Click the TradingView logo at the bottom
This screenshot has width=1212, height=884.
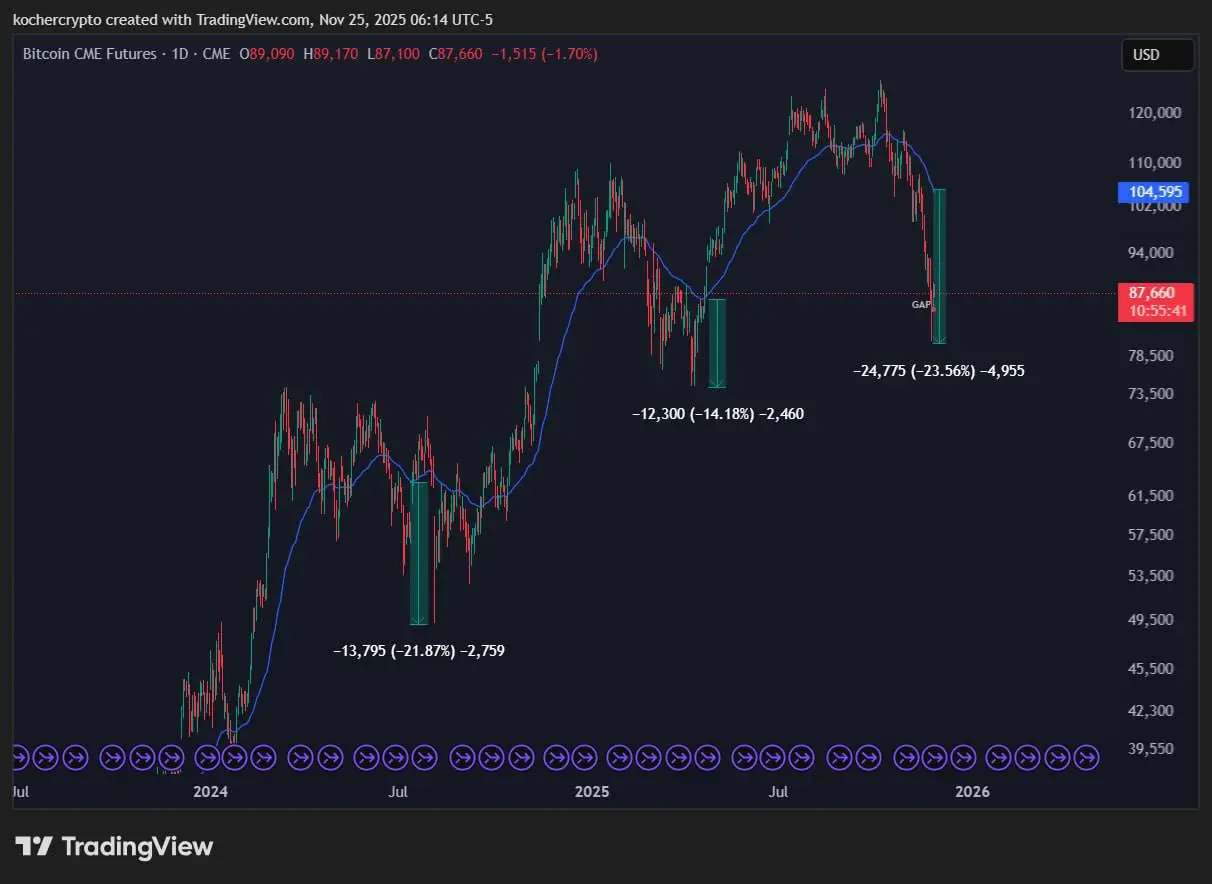tap(114, 847)
